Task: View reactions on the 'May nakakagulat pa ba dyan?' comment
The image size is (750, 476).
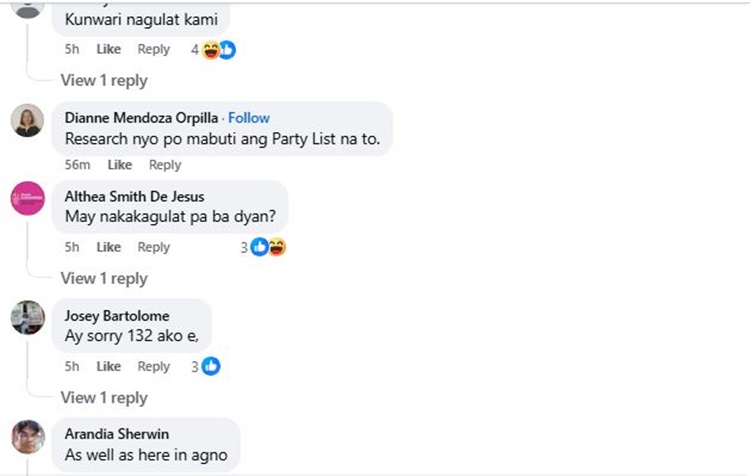Action: (x=263, y=247)
